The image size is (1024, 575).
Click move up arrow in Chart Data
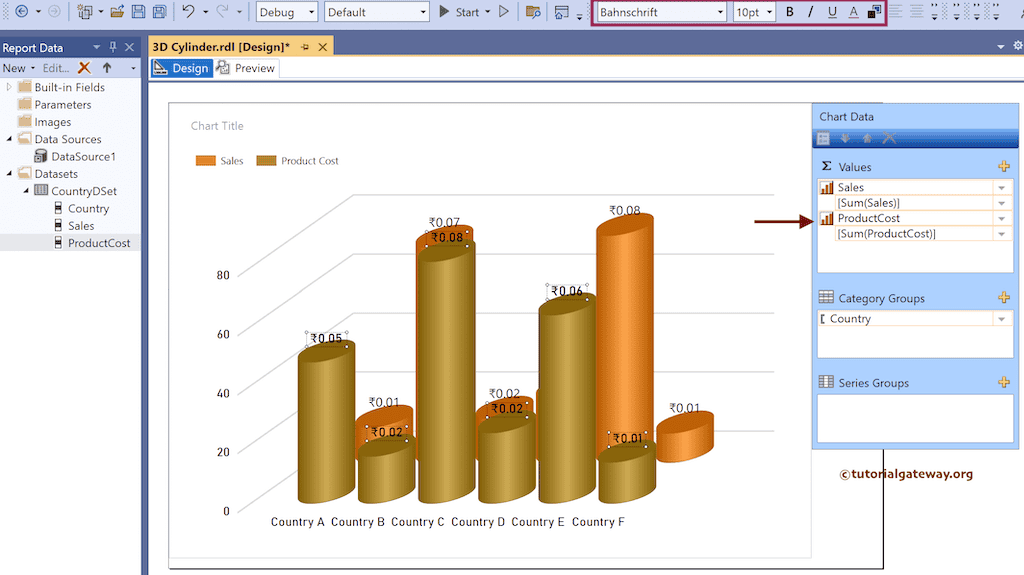867,138
